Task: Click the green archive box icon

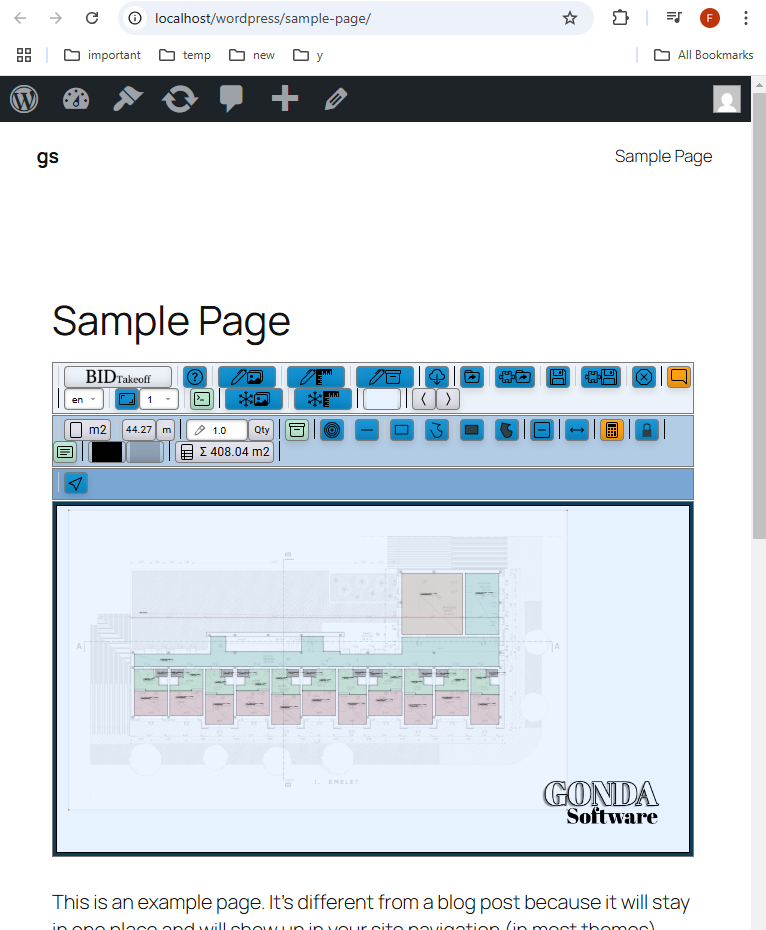Action: pos(297,430)
